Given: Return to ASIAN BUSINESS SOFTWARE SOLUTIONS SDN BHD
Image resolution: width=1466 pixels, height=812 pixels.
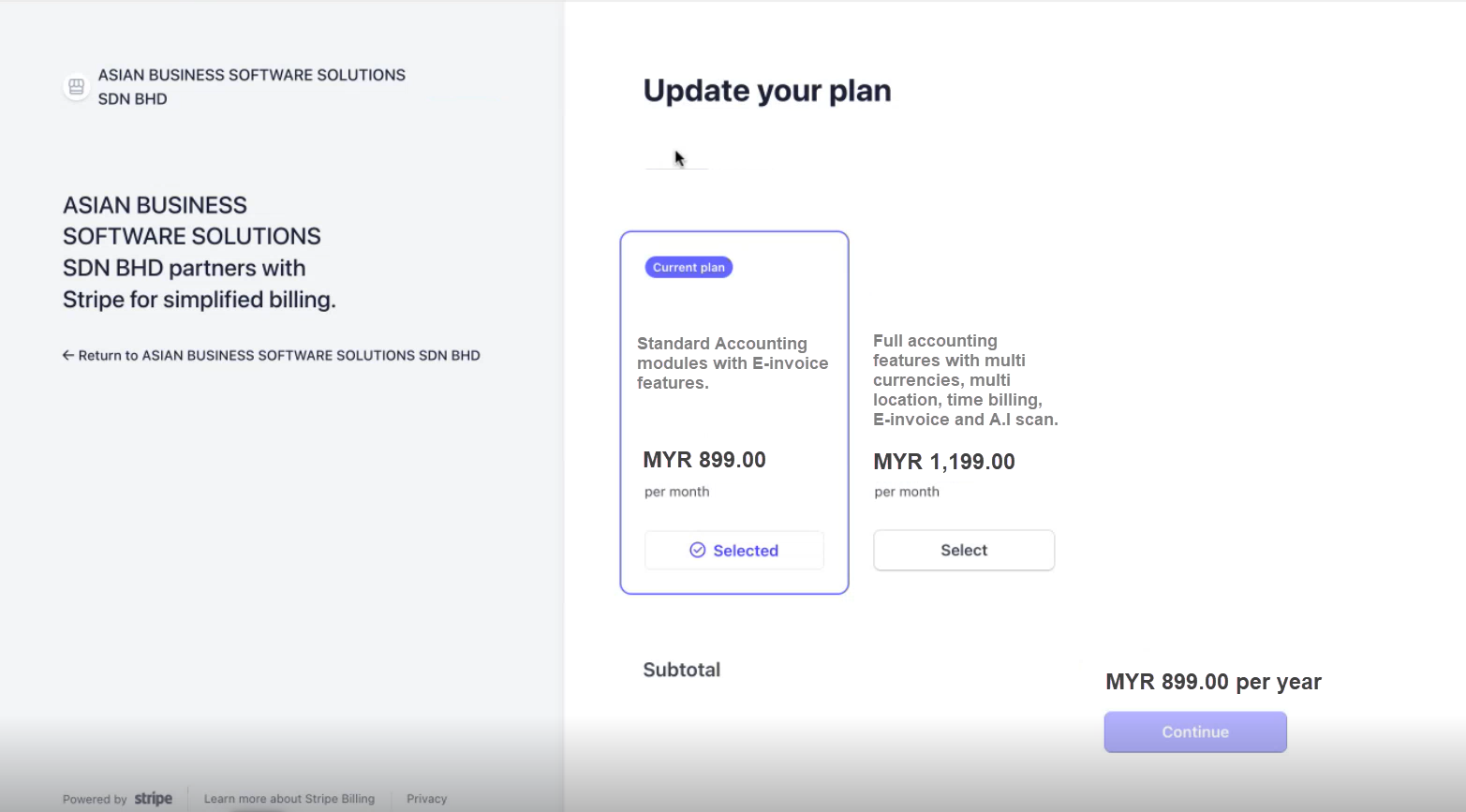Looking at the screenshot, I should tap(272, 355).
